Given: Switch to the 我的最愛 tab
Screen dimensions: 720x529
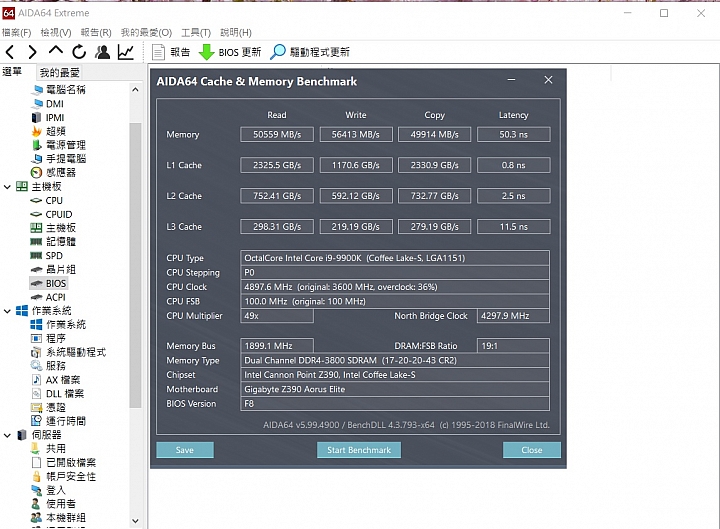Looking at the screenshot, I should tap(60, 72).
